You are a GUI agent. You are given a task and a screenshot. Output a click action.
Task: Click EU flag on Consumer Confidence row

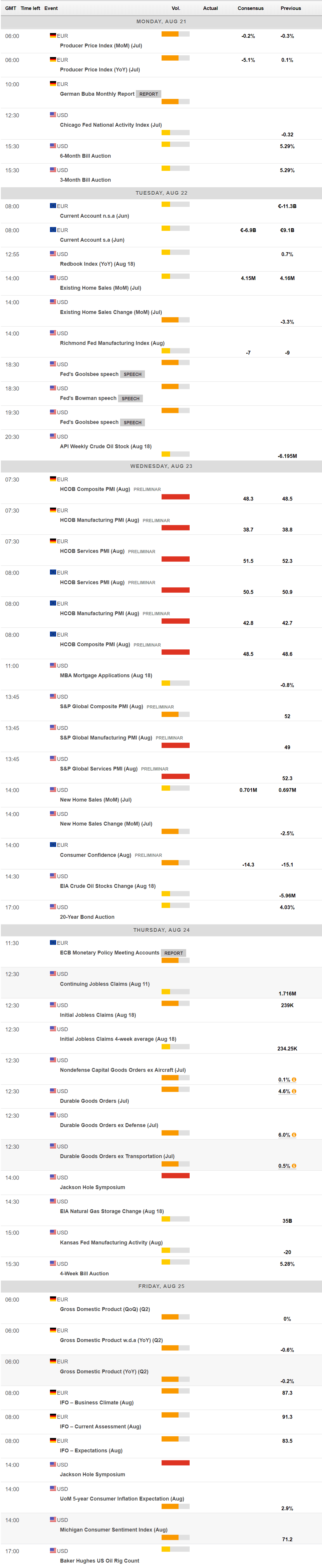pyautogui.click(x=53, y=845)
